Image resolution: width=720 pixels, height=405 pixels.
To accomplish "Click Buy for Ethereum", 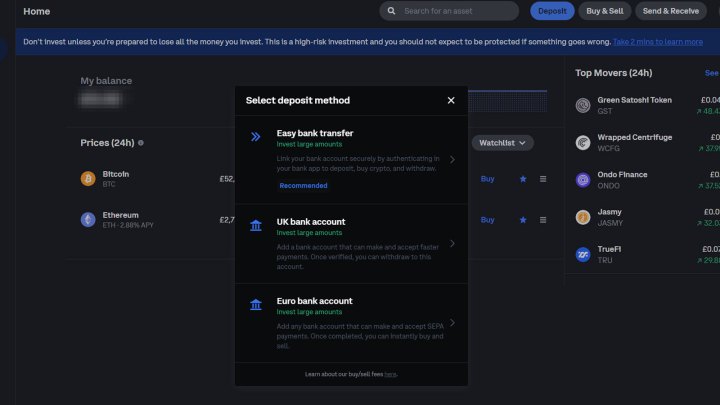I will pyautogui.click(x=487, y=219).
